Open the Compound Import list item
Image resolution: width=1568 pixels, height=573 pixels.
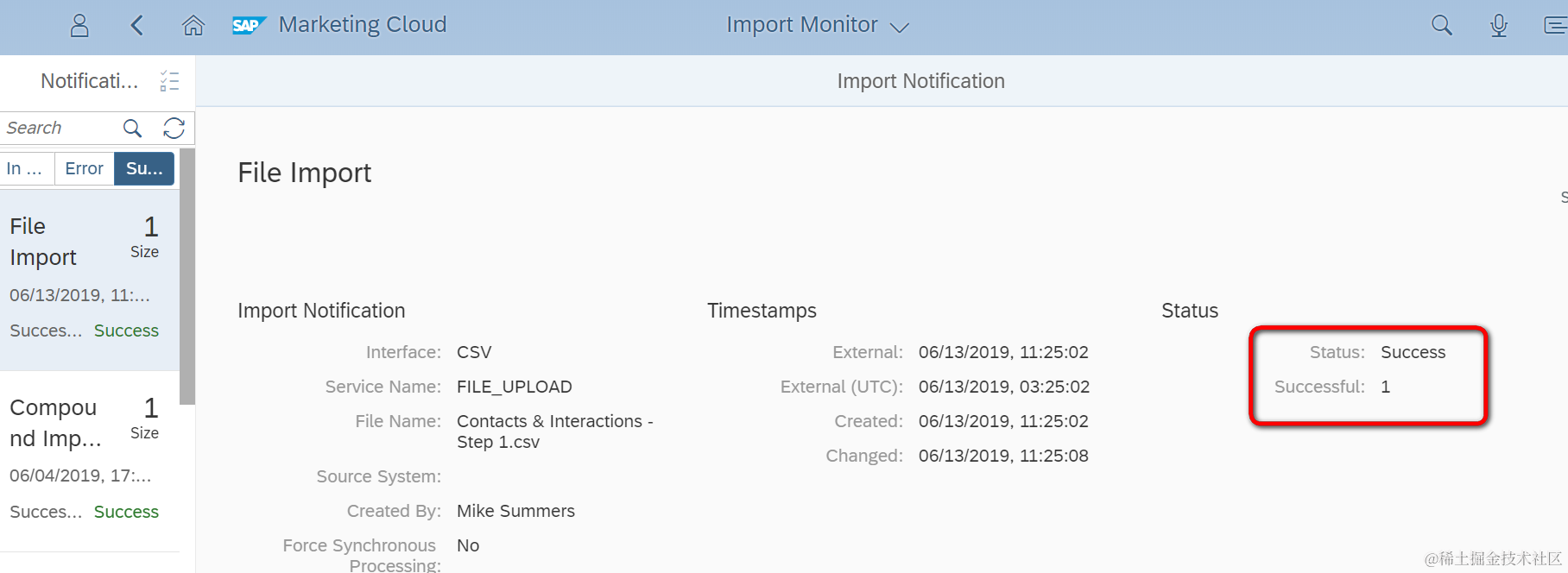click(x=86, y=457)
